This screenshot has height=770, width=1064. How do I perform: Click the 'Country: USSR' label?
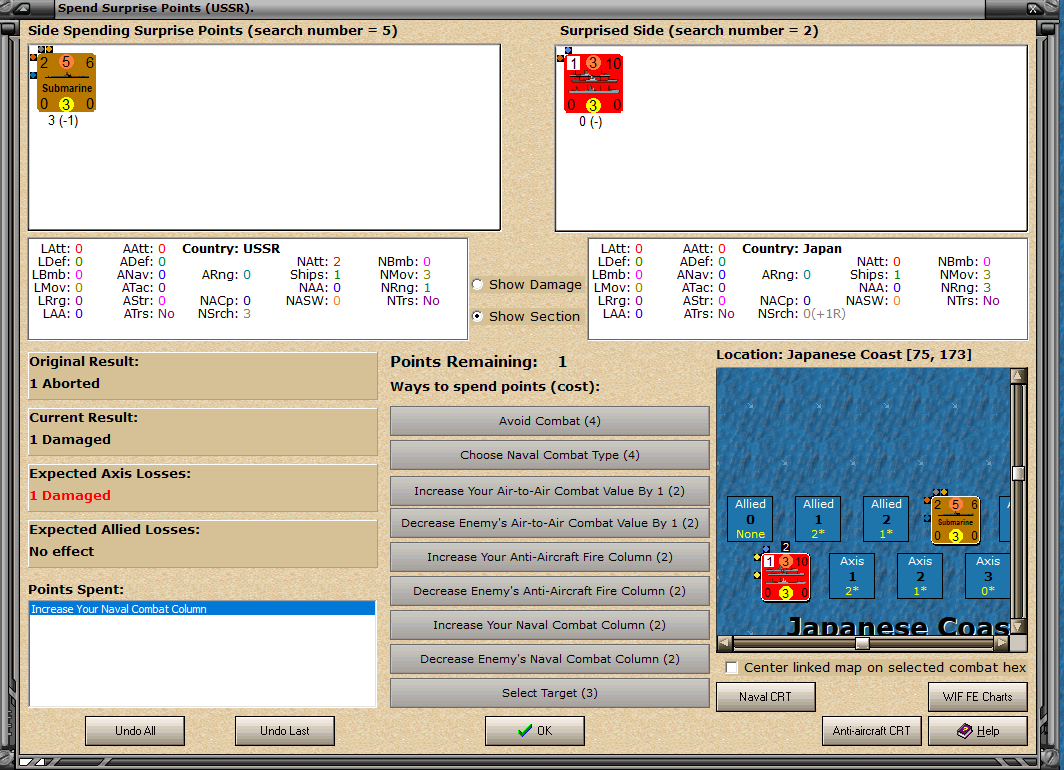231,249
